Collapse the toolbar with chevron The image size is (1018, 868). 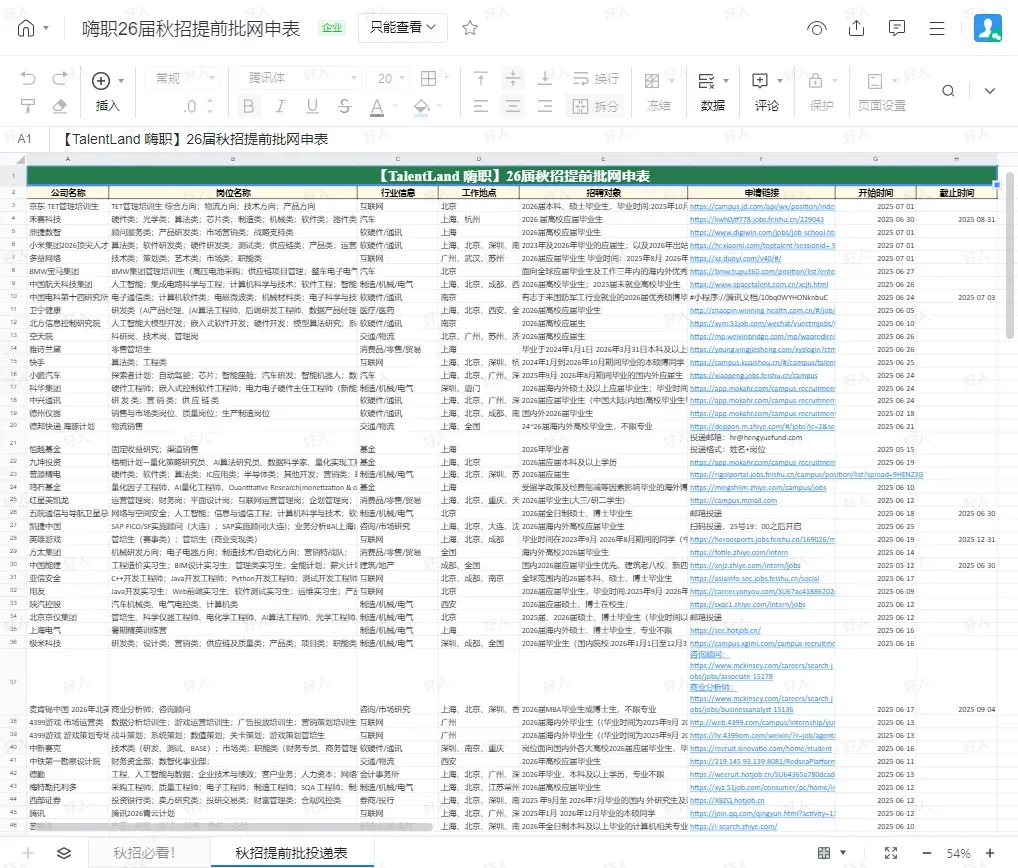[x=989, y=91]
